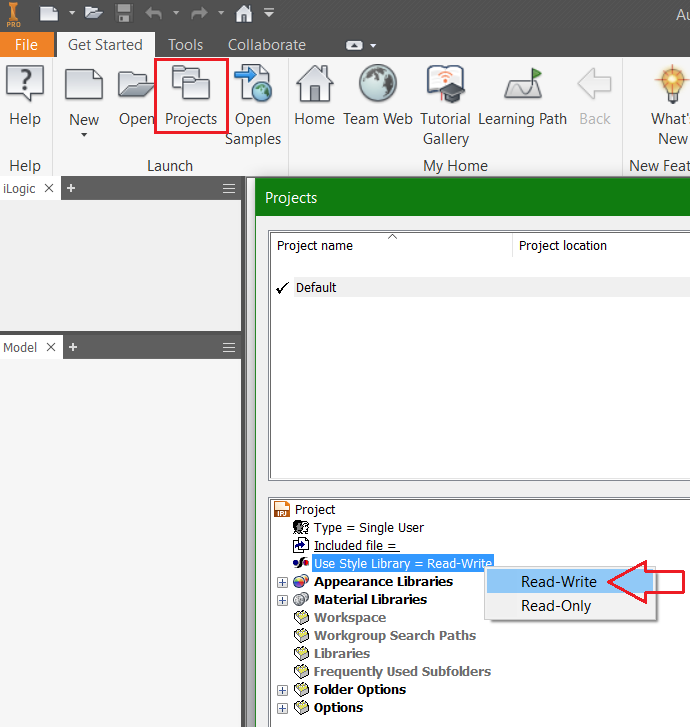Open the Model panel hamburger menu
690x727 pixels.
[x=229, y=348]
